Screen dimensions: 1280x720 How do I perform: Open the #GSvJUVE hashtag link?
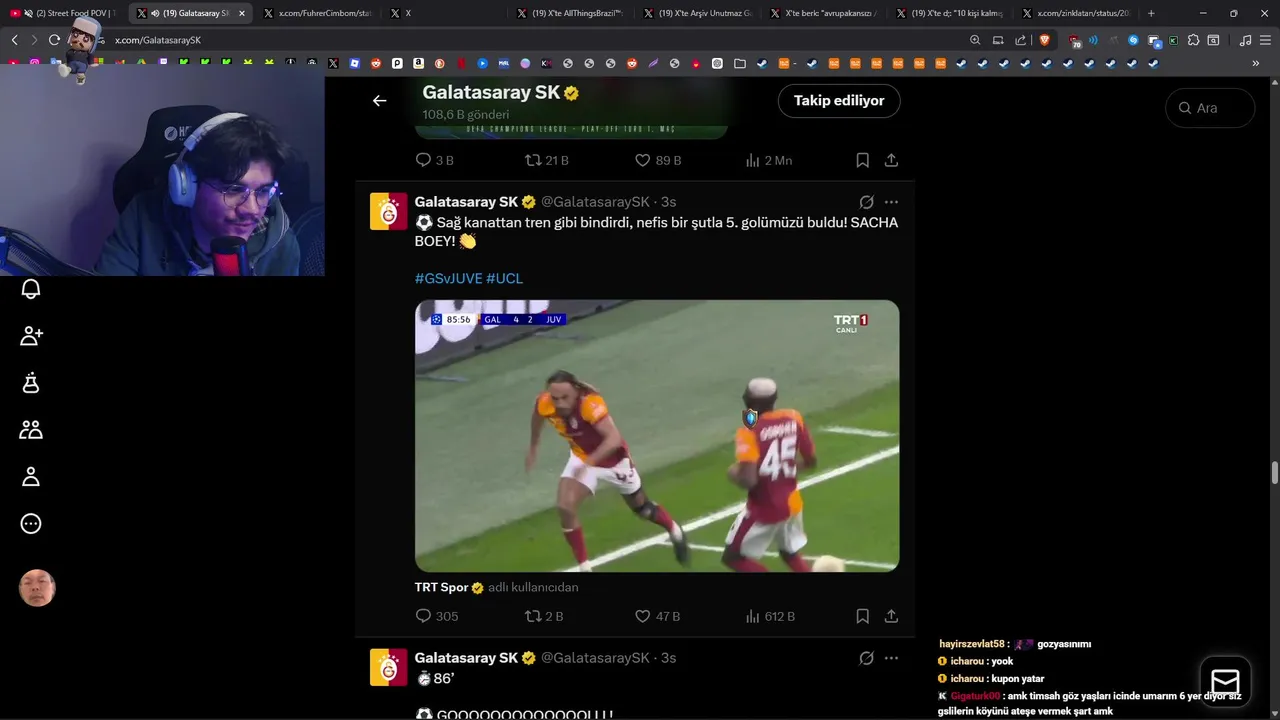click(x=448, y=278)
